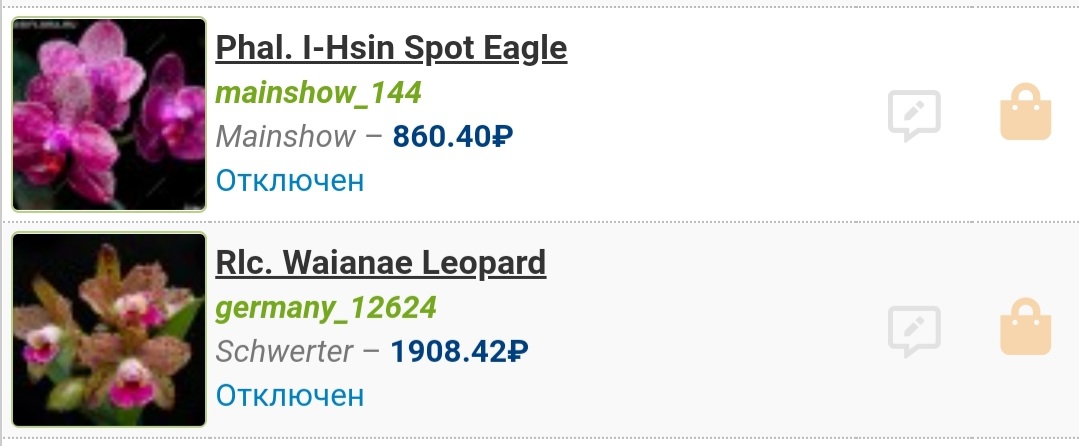
Task: Open comment editor for Rlc. Waianae Leopard
Action: click(x=914, y=331)
